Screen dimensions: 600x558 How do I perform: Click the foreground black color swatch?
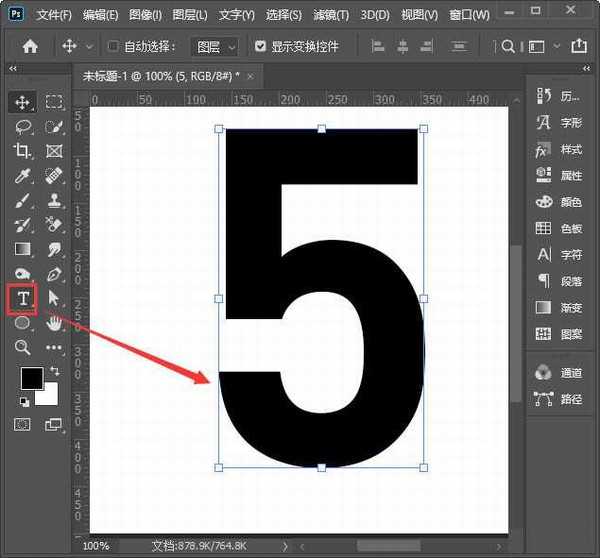coord(31,378)
